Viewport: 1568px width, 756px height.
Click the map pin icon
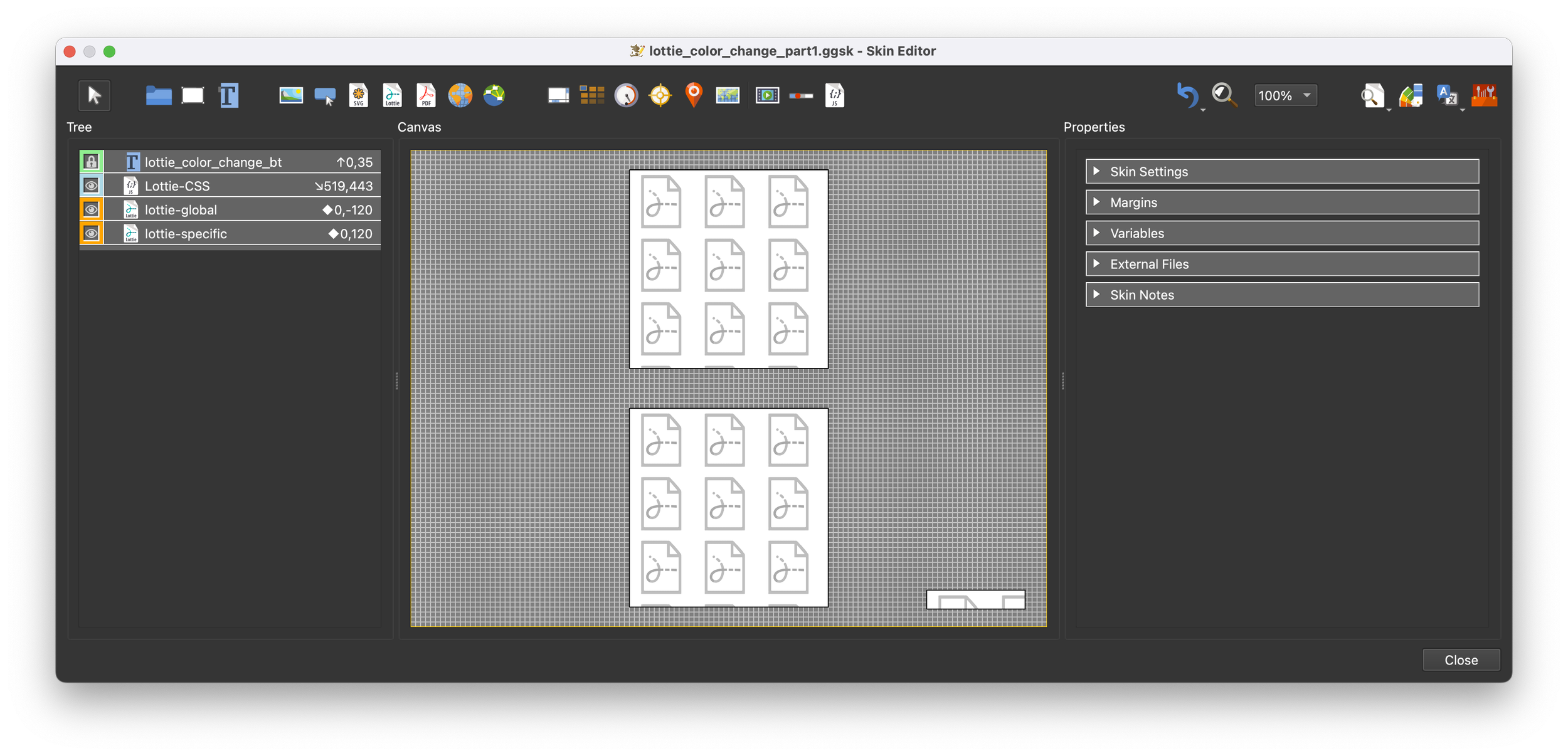(694, 95)
